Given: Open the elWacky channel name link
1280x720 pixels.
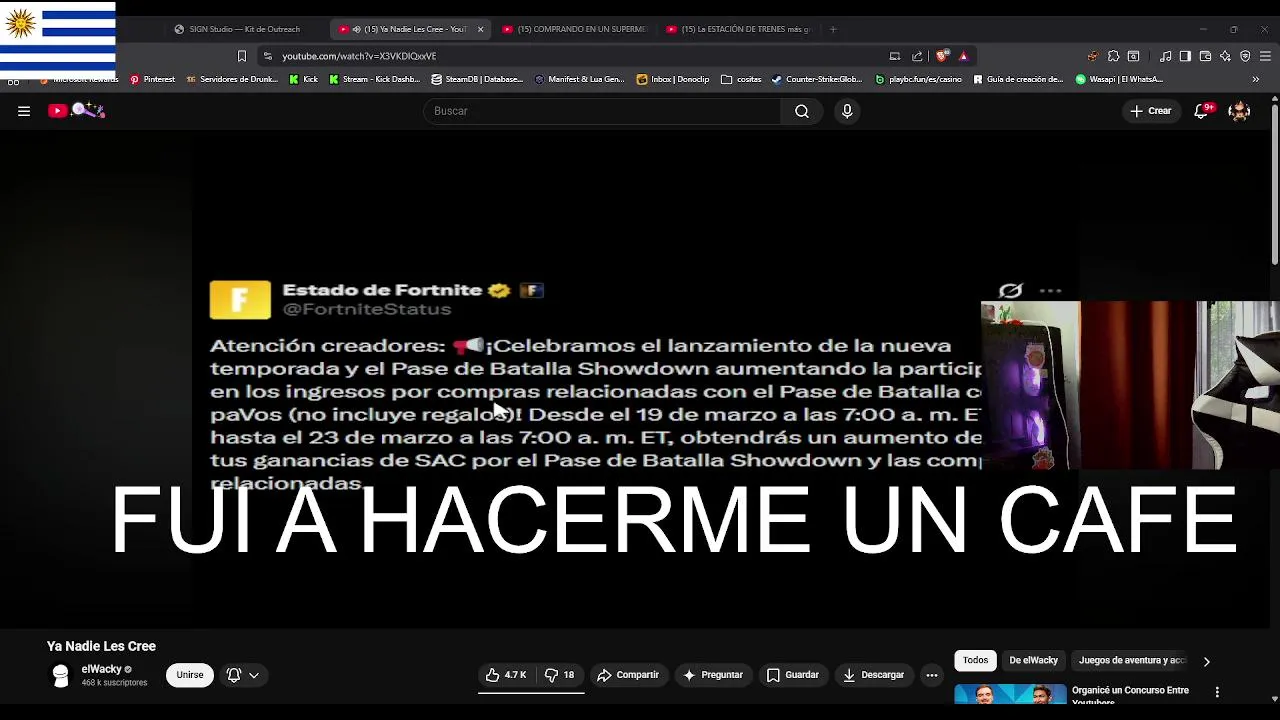Looking at the screenshot, I should 101,669.
